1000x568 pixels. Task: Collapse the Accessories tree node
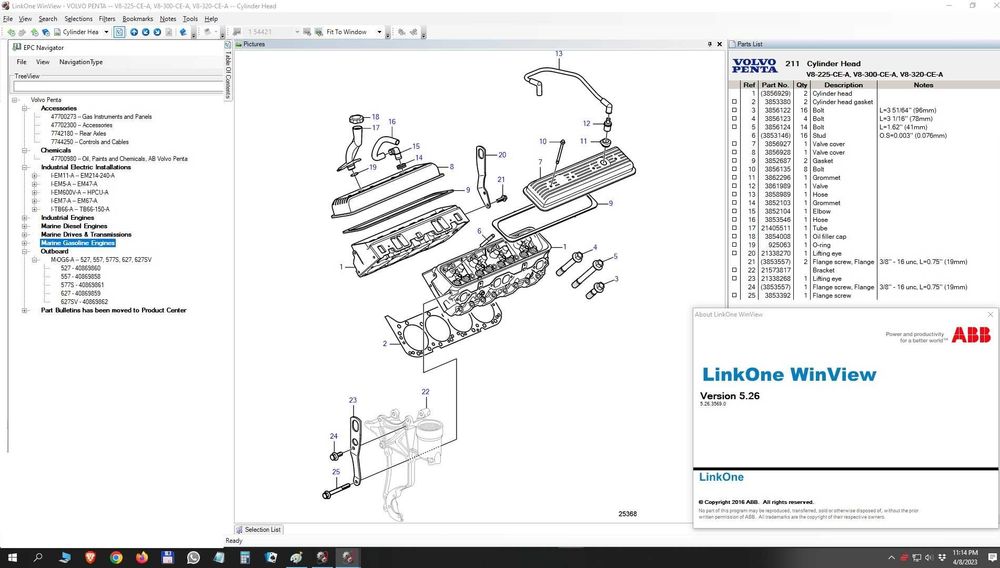(x=24, y=108)
